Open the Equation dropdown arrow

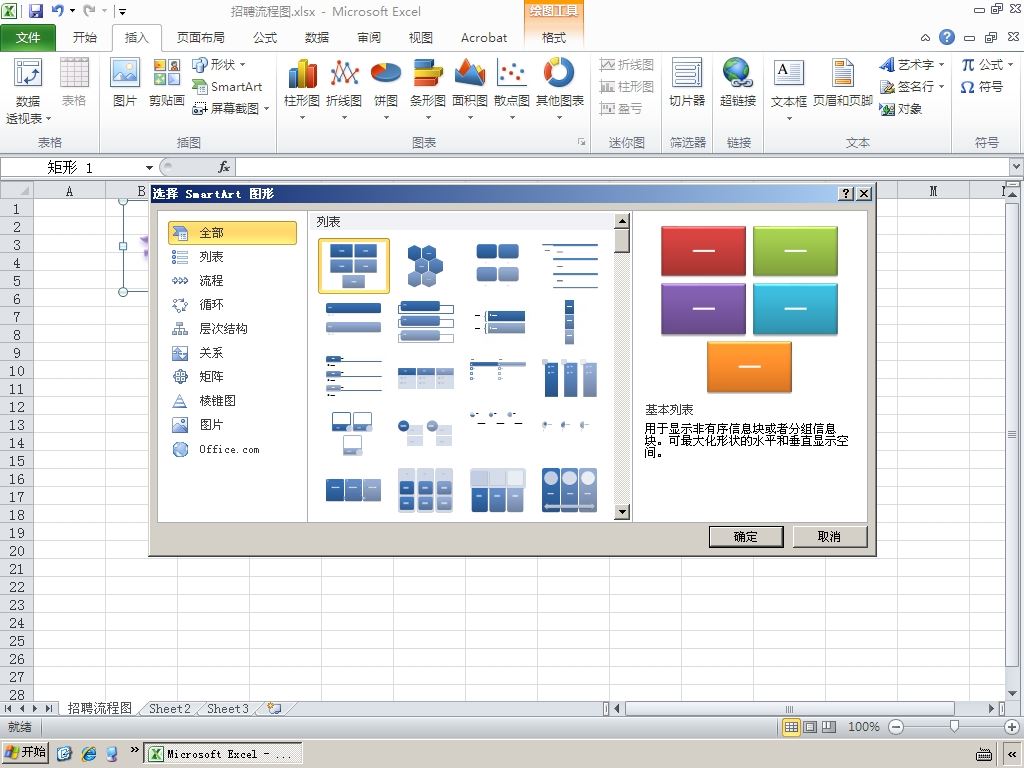point(1010,65)
